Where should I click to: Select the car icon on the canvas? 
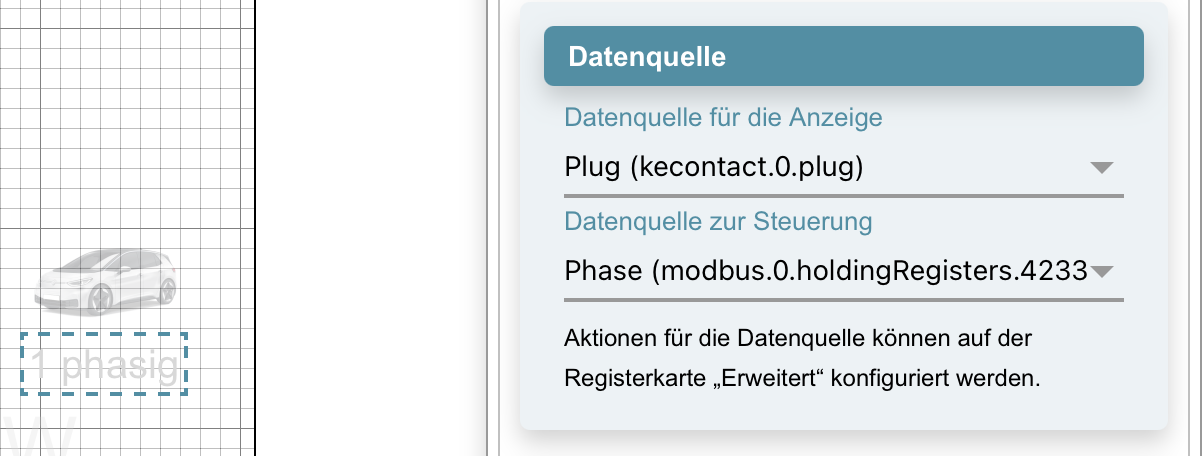[x=105, y=281]
